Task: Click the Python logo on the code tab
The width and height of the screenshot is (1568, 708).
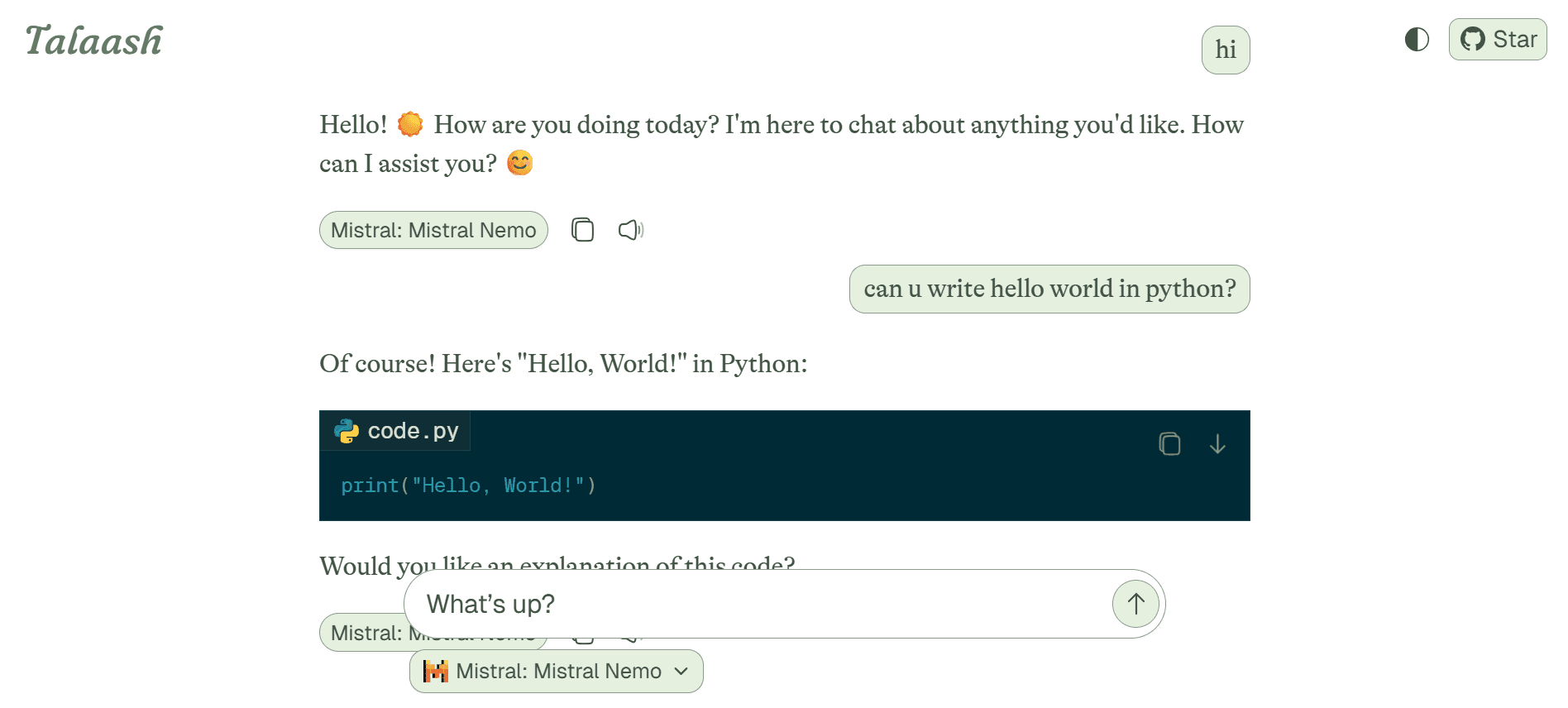Action: (347, 431)
